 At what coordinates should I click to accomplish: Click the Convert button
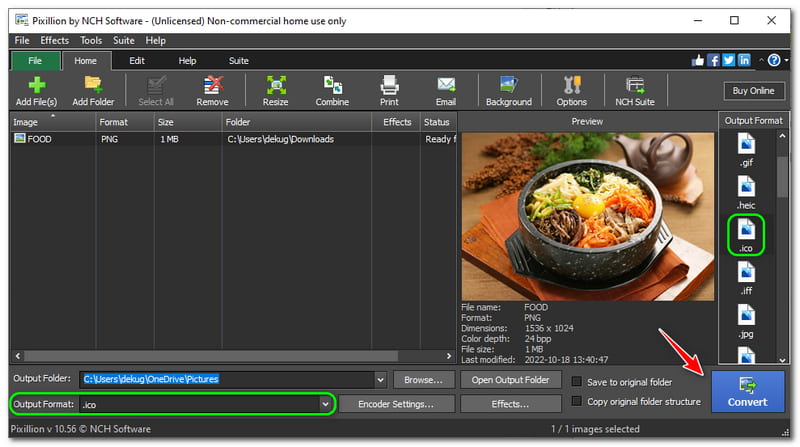[747, 392]
